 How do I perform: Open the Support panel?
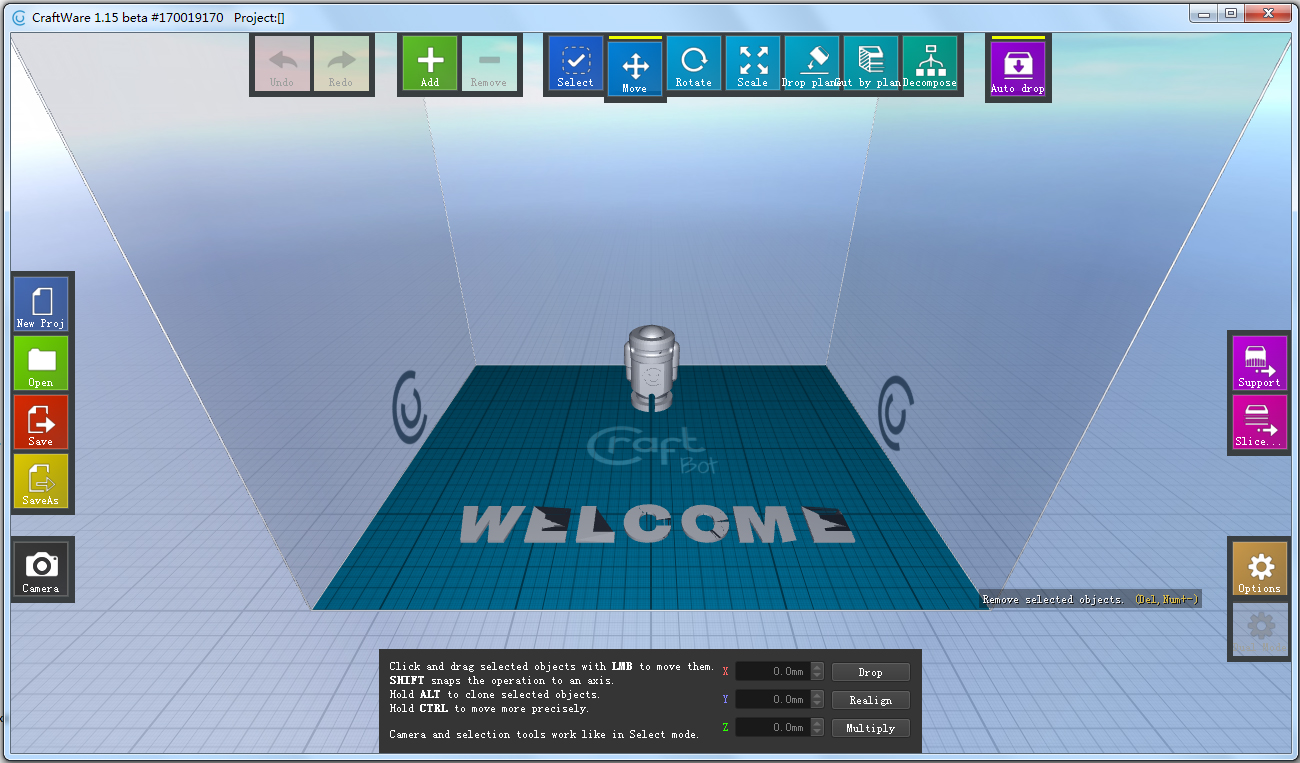[1258, 363]
